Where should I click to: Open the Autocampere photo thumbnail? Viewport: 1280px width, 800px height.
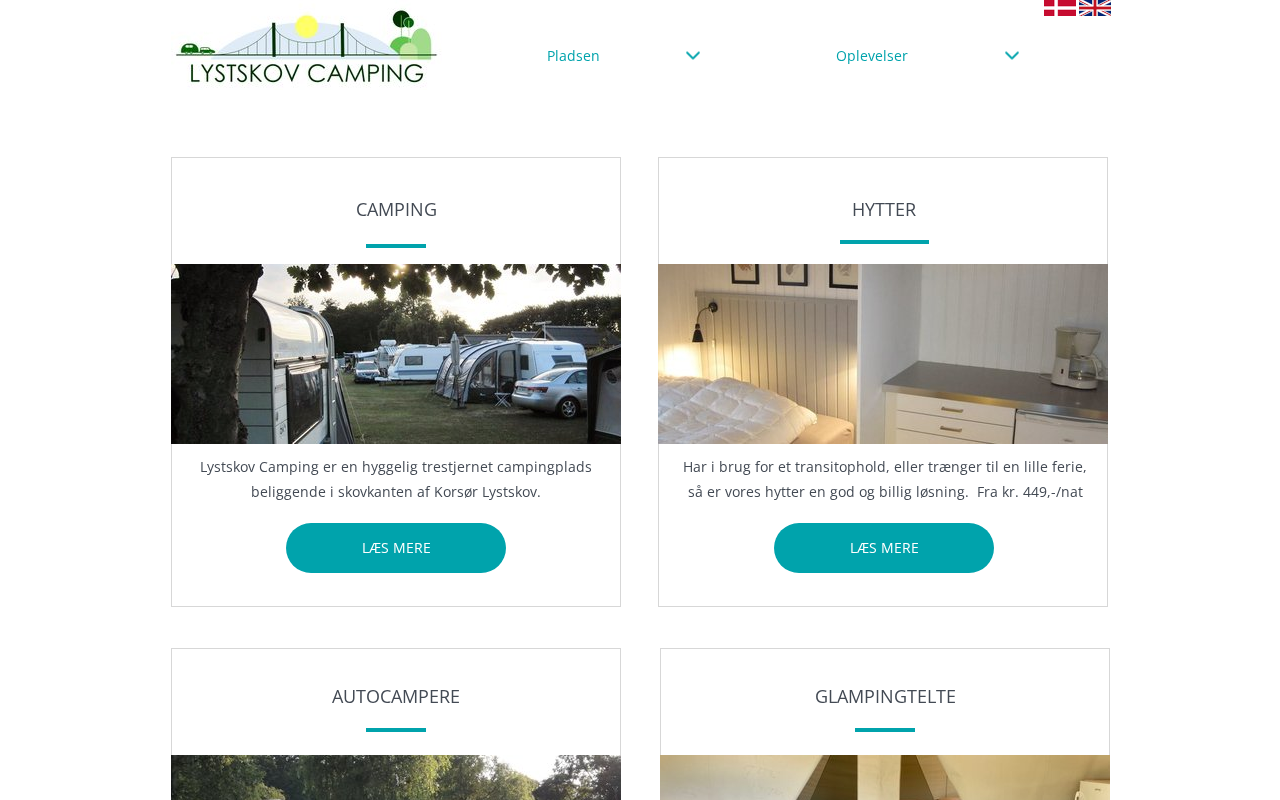[396, 778]
